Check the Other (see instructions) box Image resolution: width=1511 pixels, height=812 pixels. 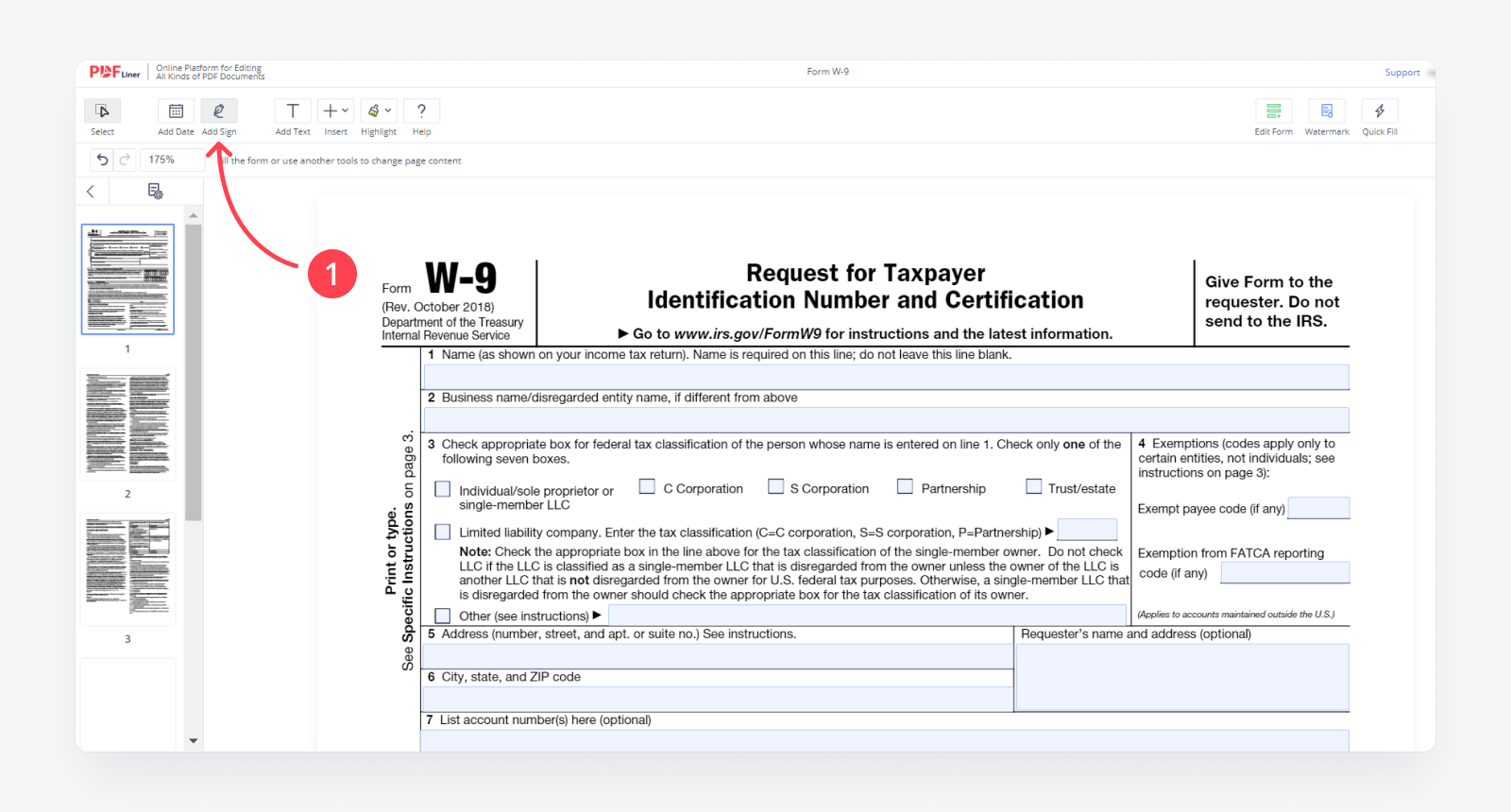pos(442,616)
